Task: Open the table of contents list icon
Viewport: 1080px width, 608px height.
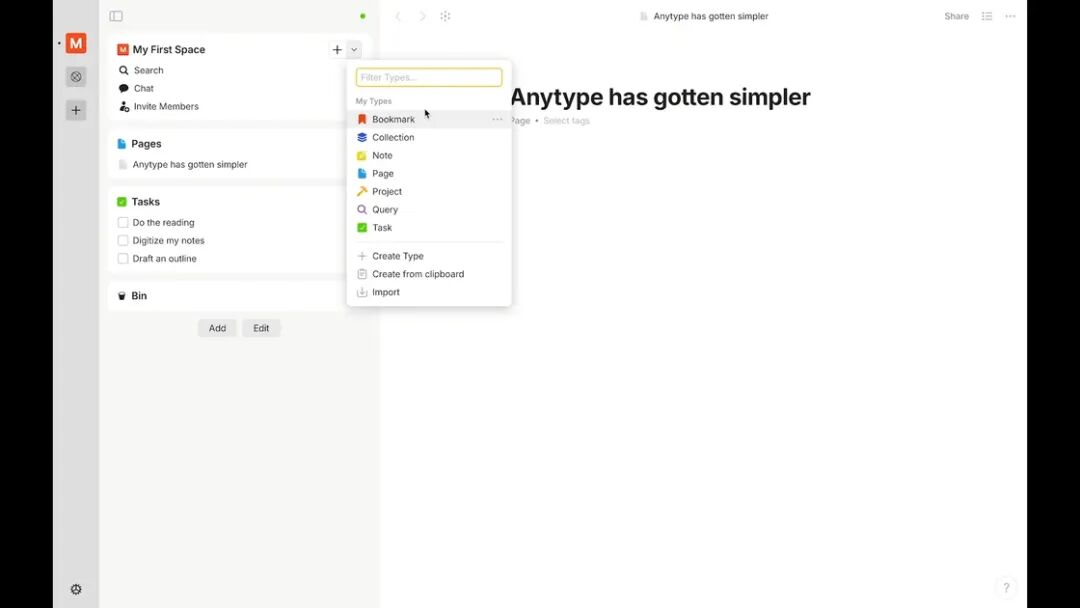Action: coord(987,16)
